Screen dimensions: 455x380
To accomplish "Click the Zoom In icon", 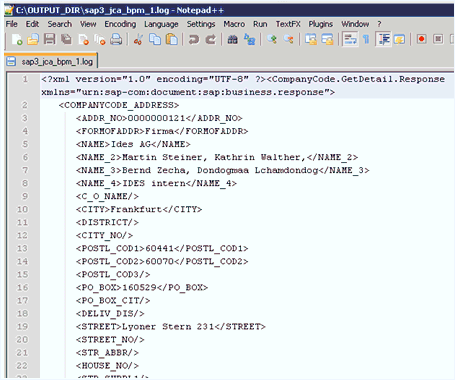I will (x=272, y=40).
